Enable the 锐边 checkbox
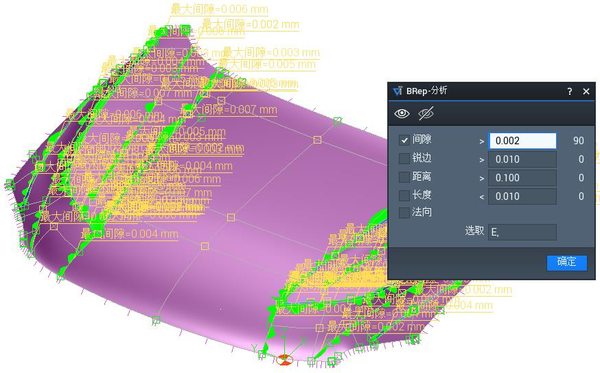 [x=404, y=159]
